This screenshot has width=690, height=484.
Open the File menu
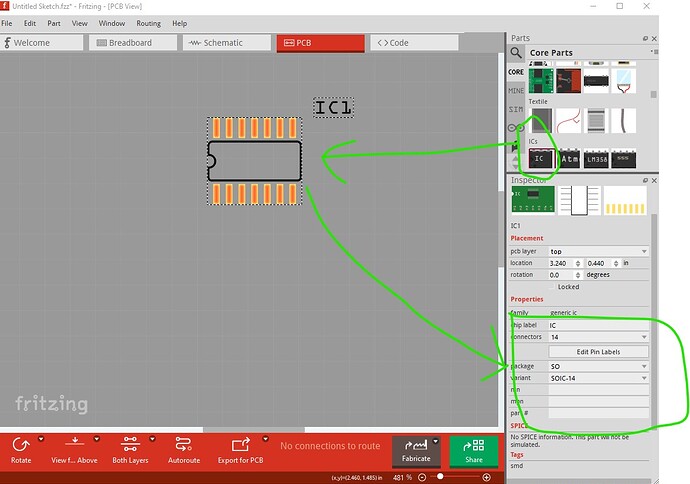point(7,23)
